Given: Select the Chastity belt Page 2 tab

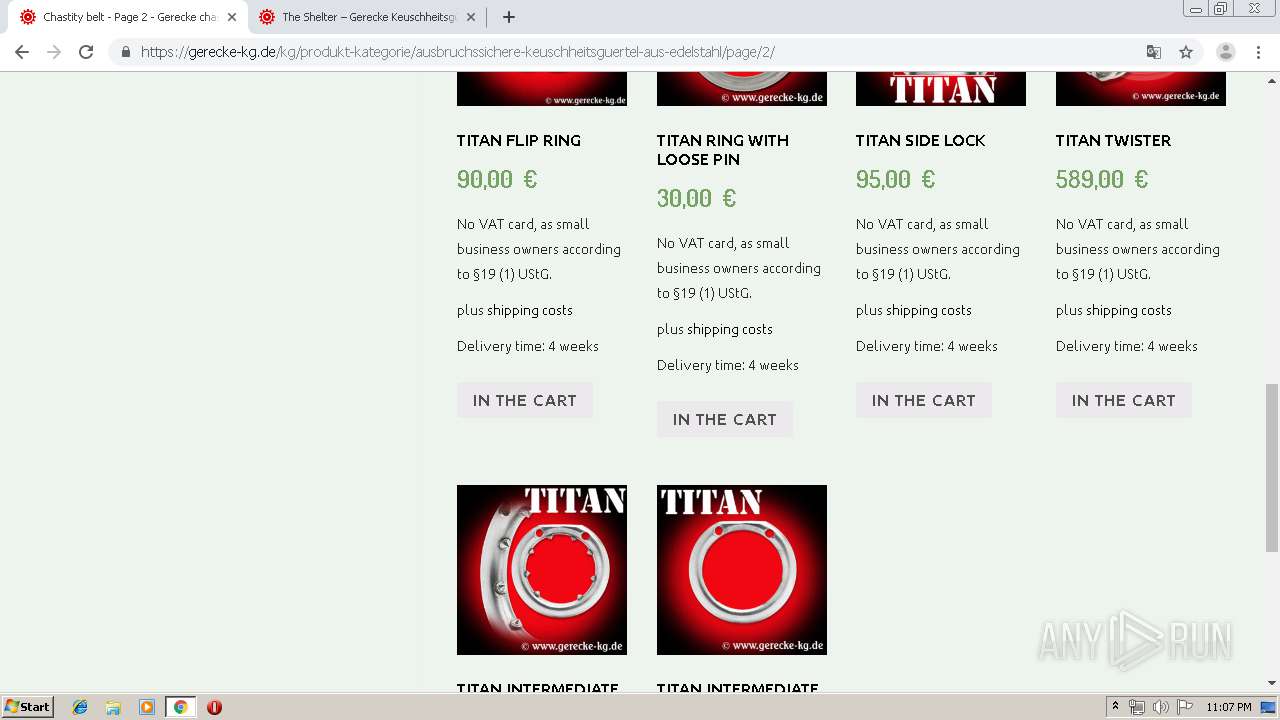Looking at the screenshot, I should pos(128,17).
